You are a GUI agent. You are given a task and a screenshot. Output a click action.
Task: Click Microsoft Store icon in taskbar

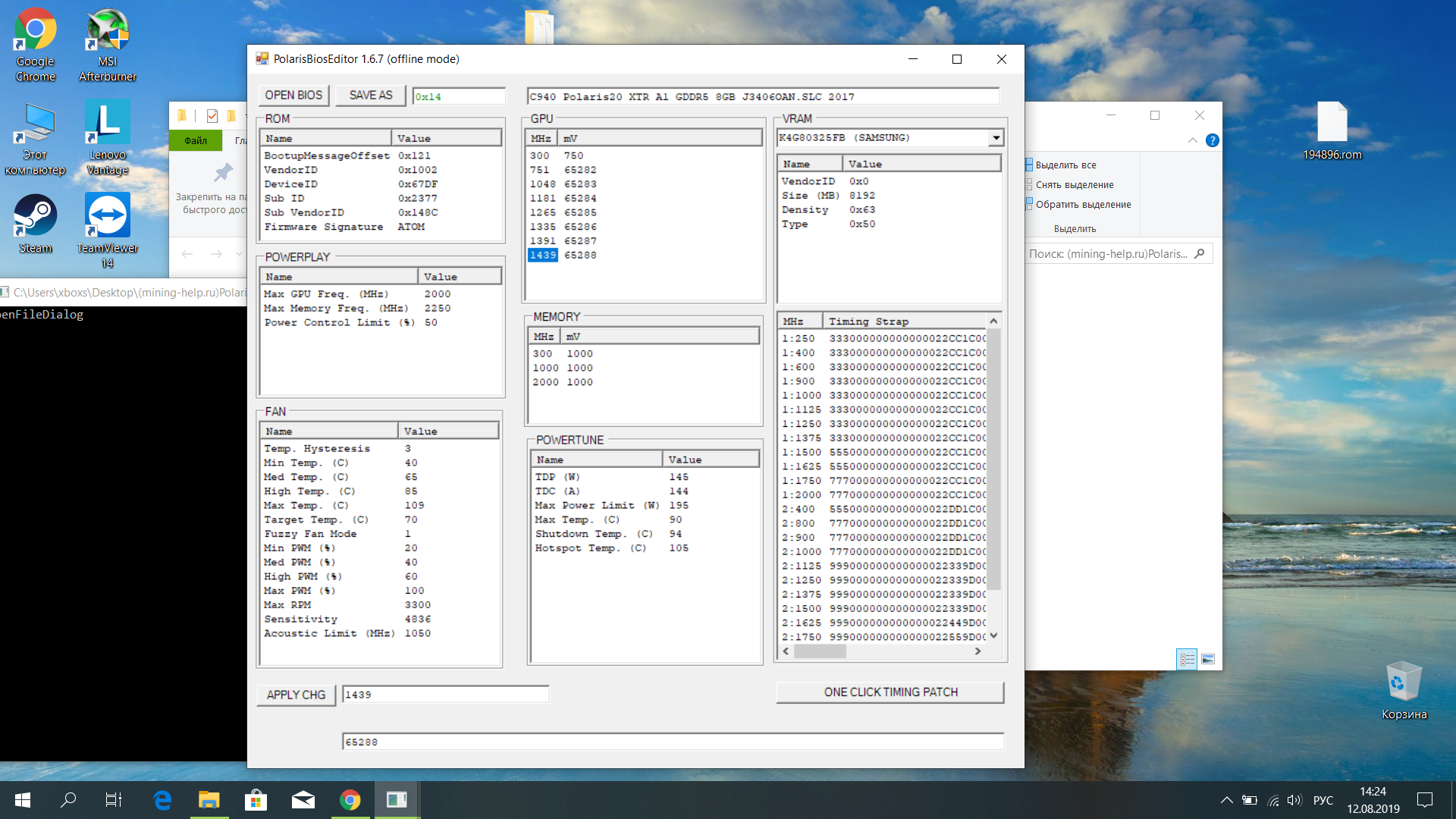(256, 800)
